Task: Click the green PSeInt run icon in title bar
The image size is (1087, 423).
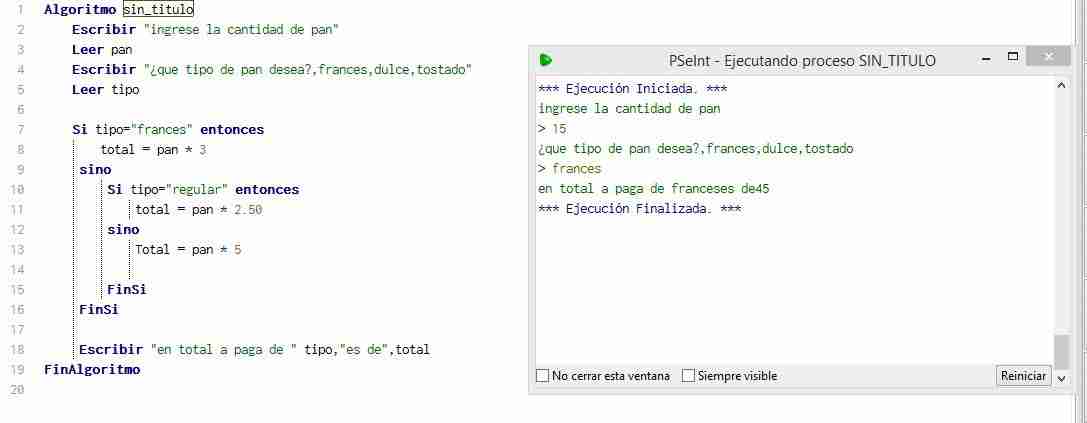Action: [x=546, y=60]
